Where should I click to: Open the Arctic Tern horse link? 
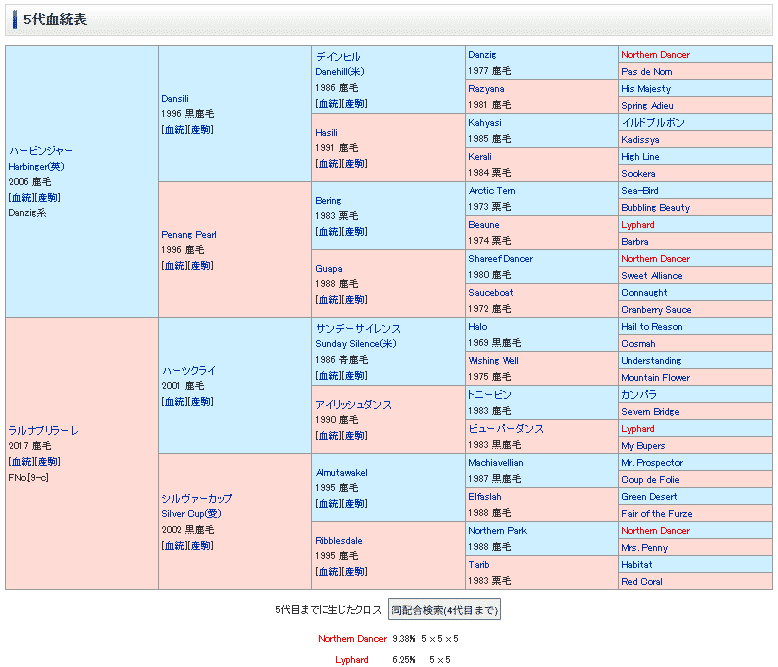point(492,191)
